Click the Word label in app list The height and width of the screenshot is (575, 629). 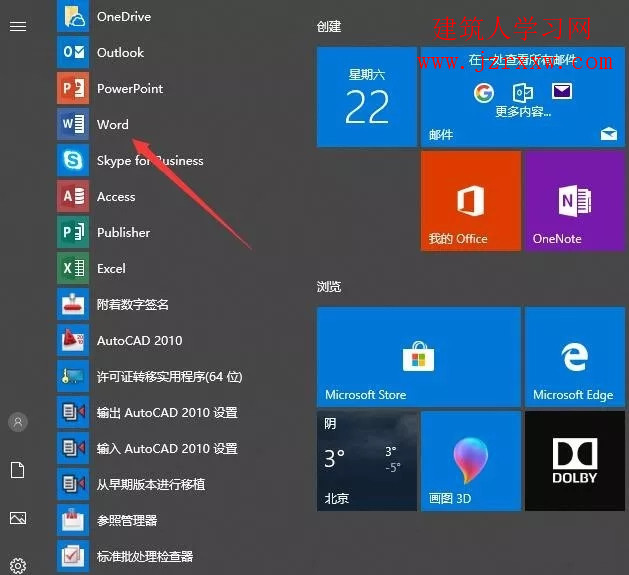(x=113, y=124)
